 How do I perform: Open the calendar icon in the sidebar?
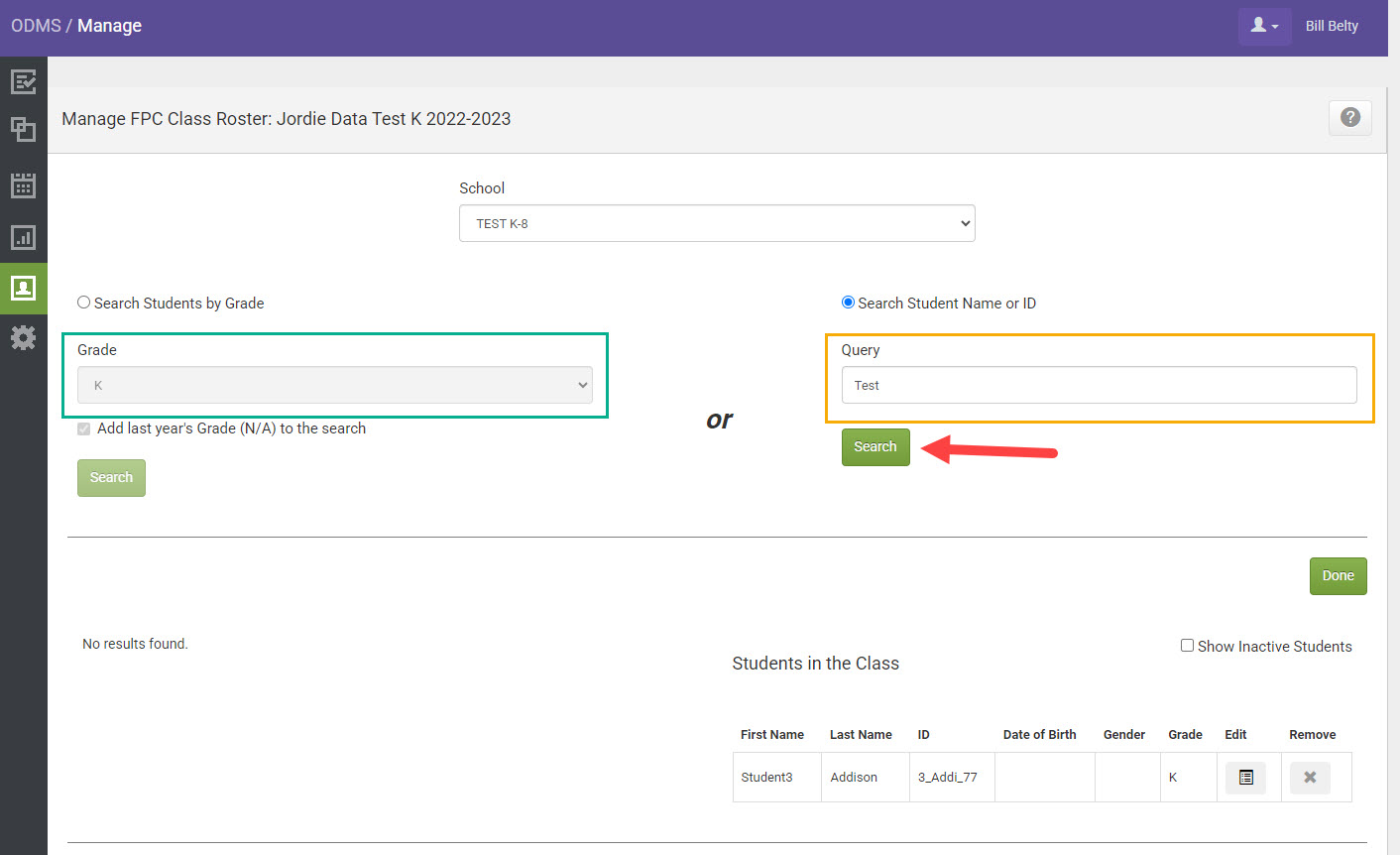tap(24, 184)
